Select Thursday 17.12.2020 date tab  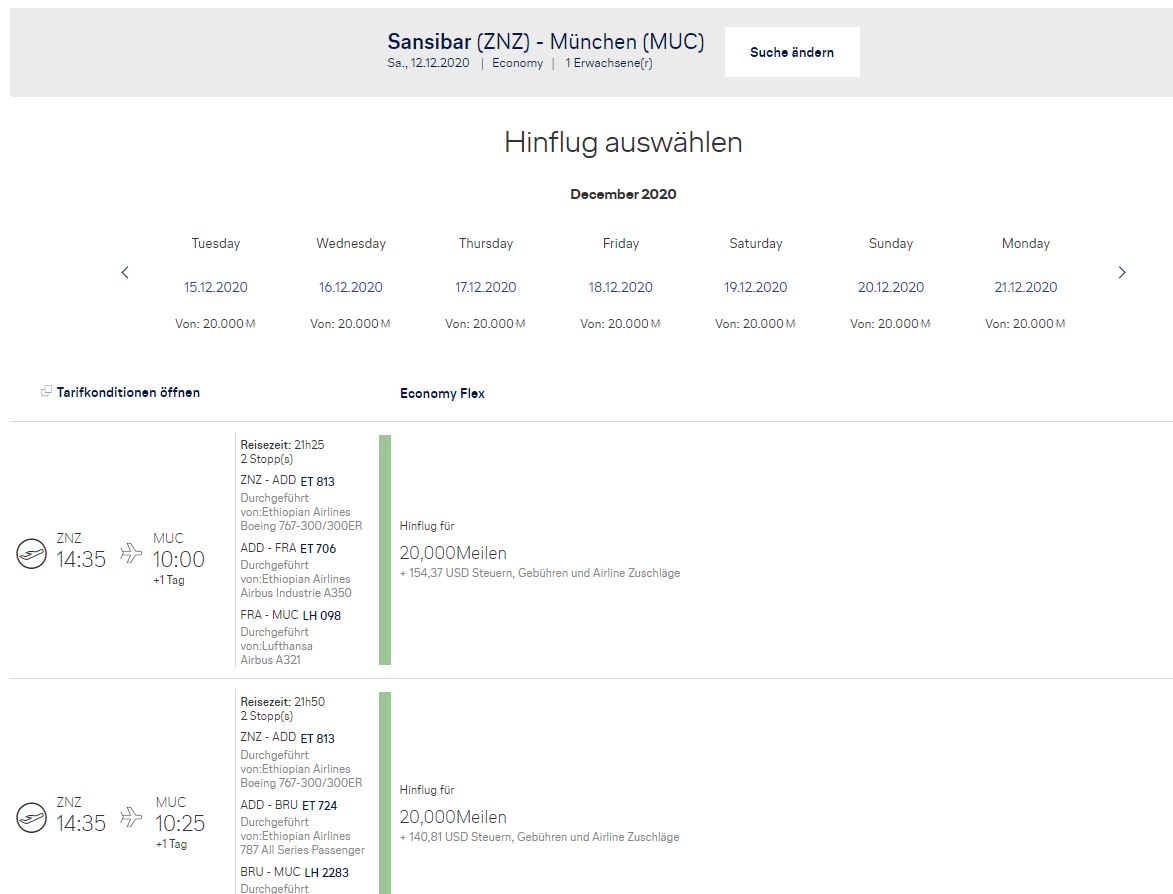click(x=486, y=284)
